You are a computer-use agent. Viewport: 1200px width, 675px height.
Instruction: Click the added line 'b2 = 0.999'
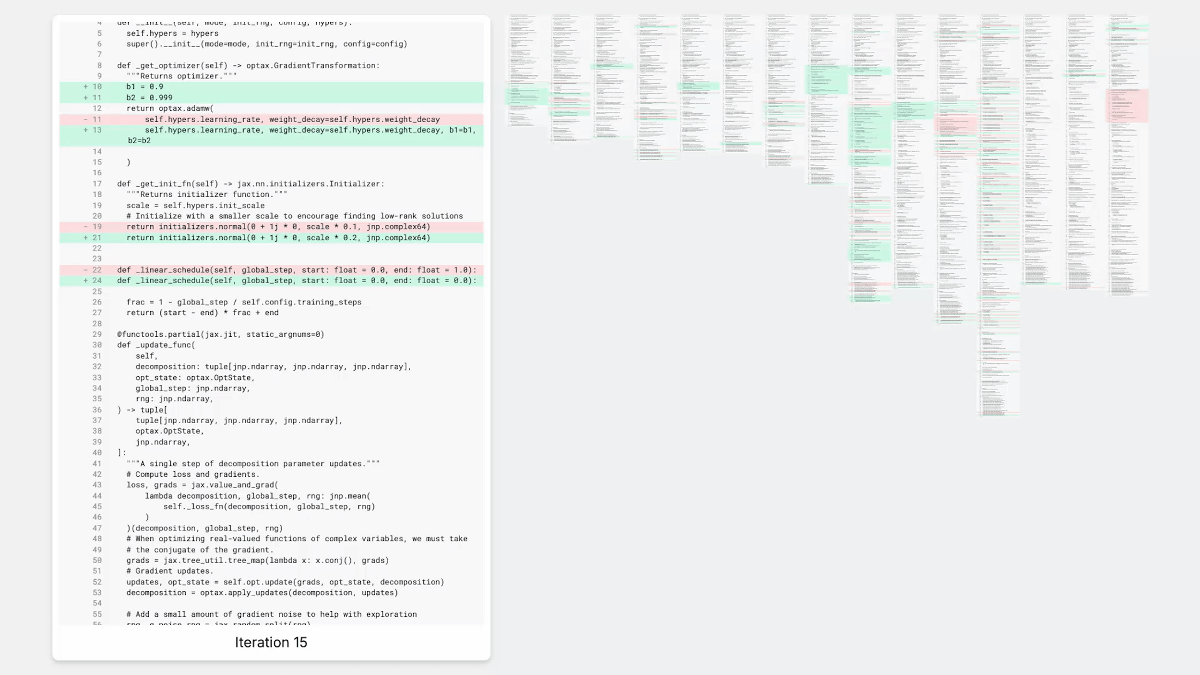271,98
